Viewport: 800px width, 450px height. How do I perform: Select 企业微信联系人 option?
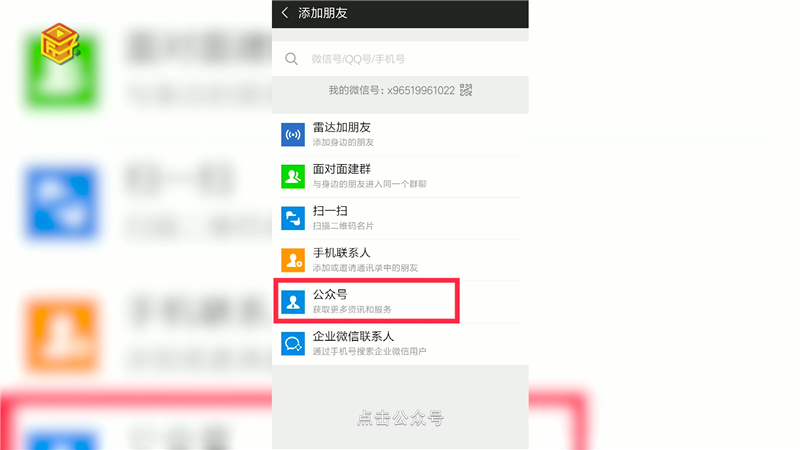pos(400,344)
